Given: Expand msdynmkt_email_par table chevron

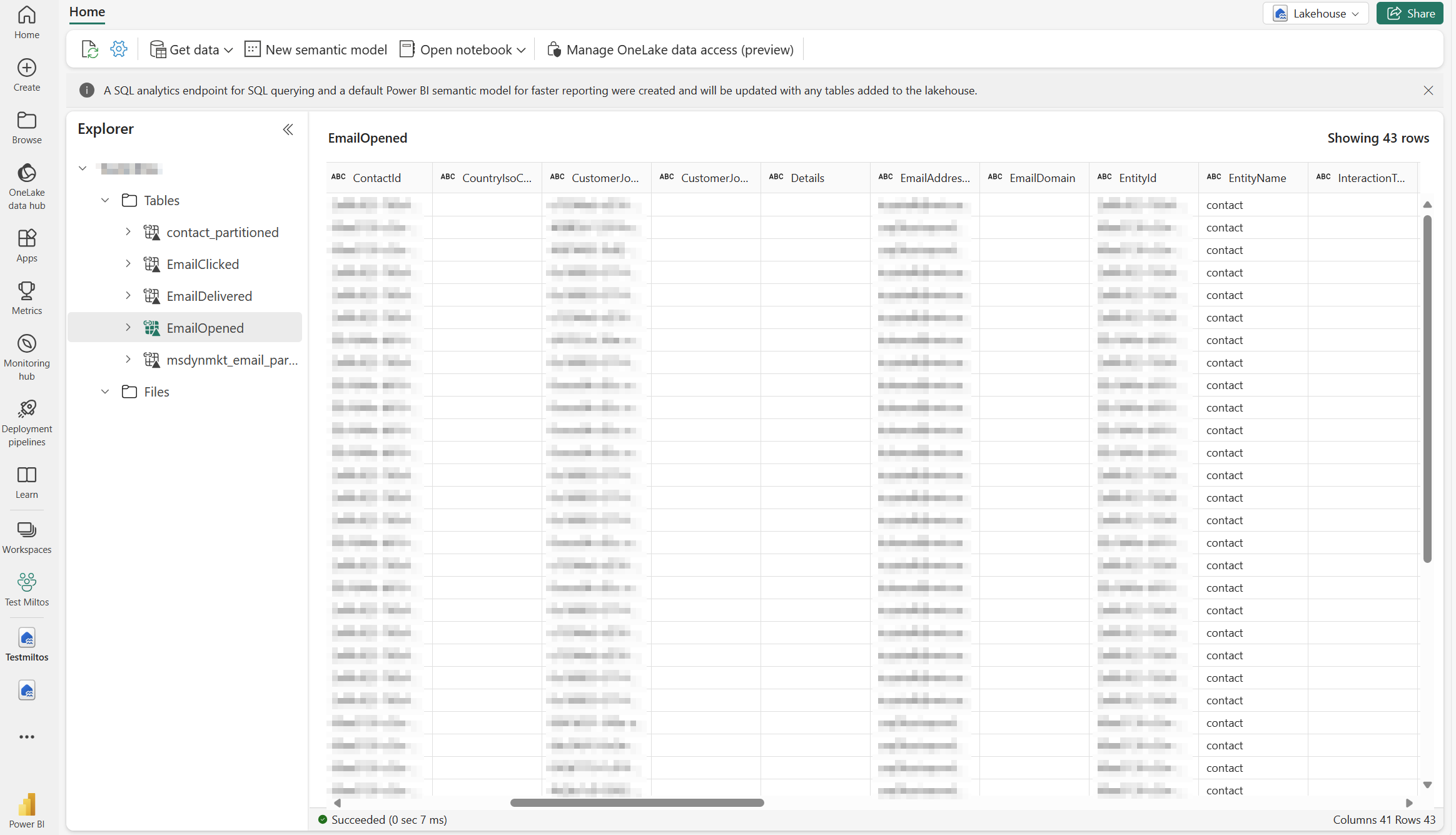Looking at the screenshot, I should coord(128,360).
